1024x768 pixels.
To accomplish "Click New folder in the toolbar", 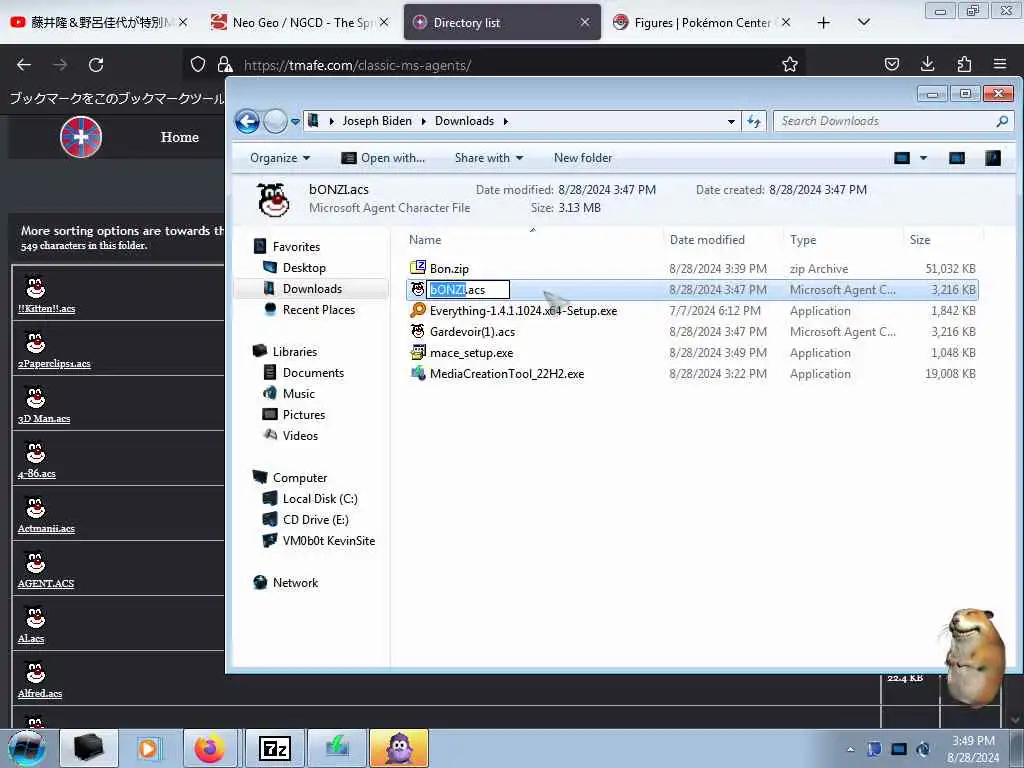I will pos(583,158).
